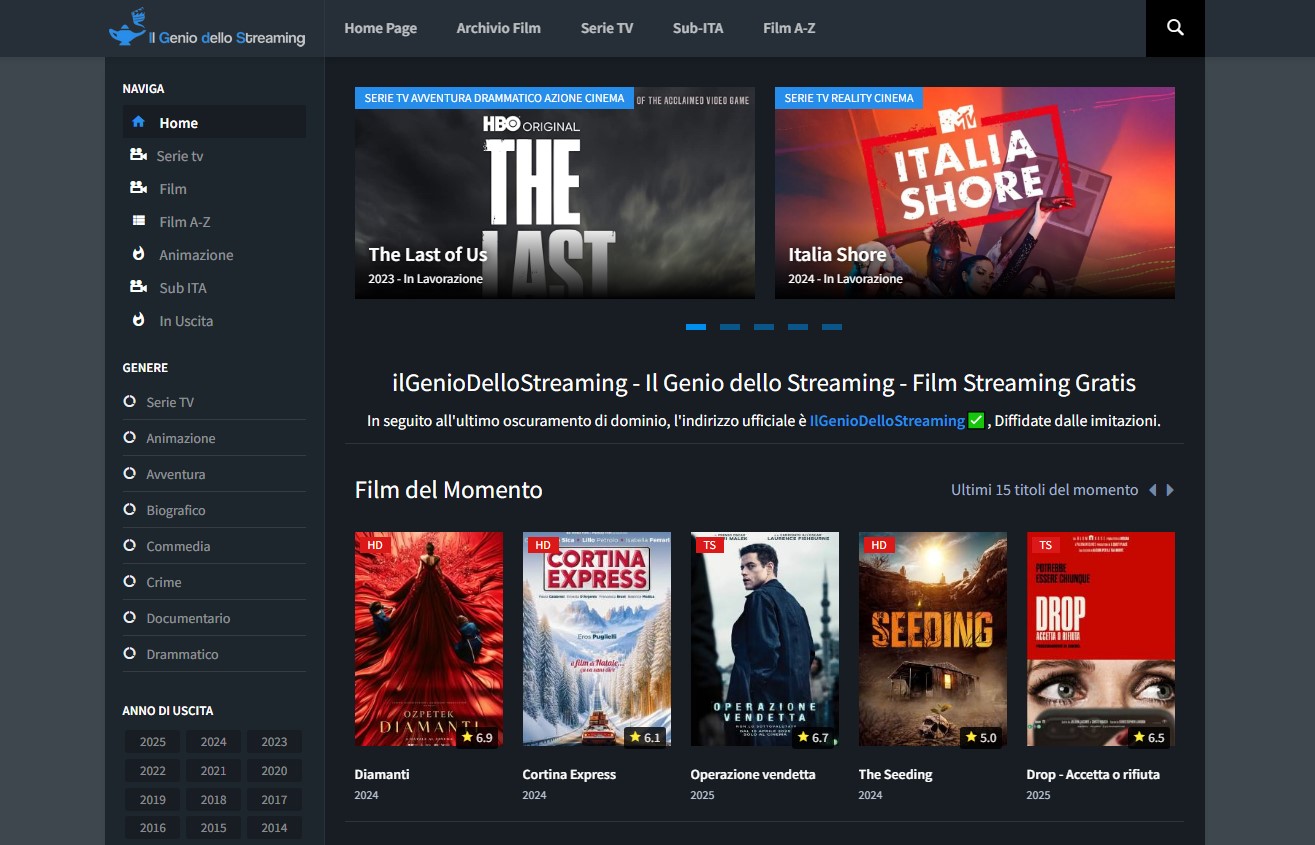Filter by release year 2021
This screenshot has width=1315, height=845.
point(213,771)
